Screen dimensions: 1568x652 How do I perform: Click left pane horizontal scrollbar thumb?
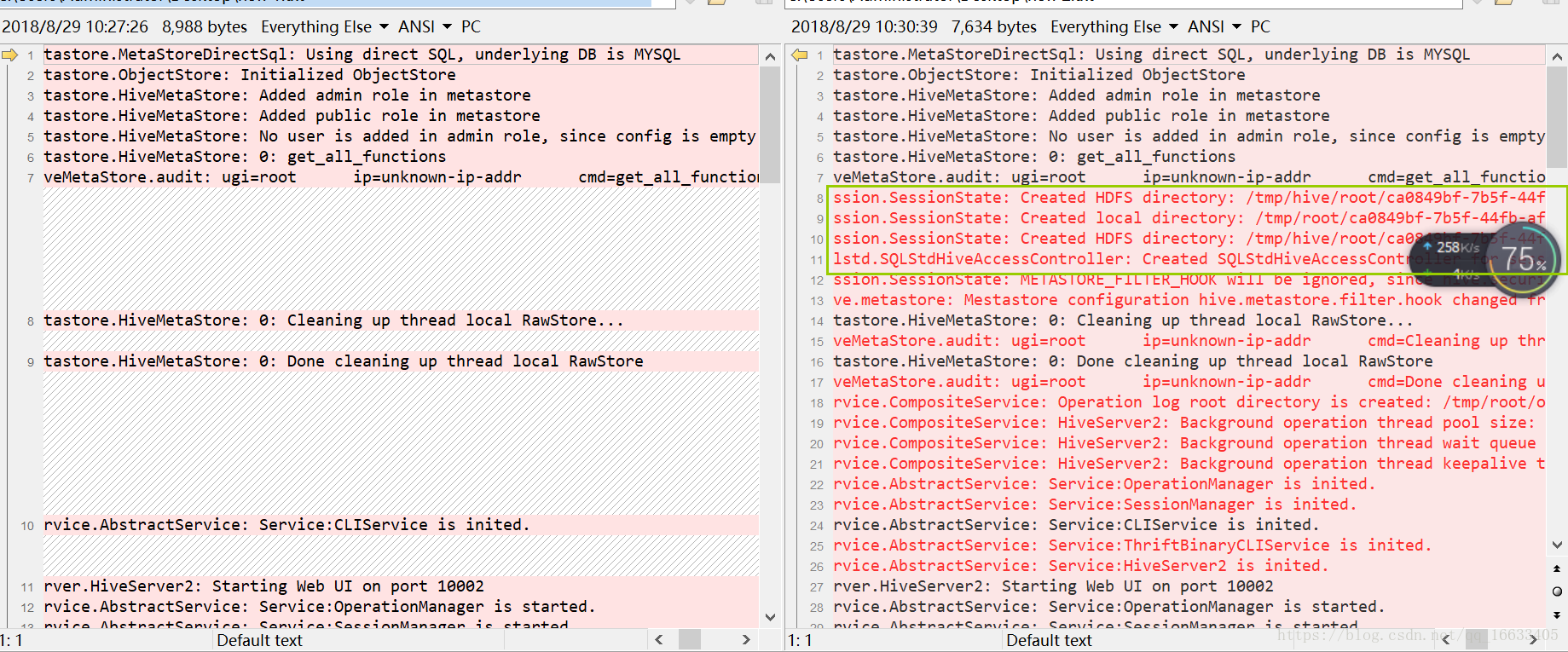(690, 639)
